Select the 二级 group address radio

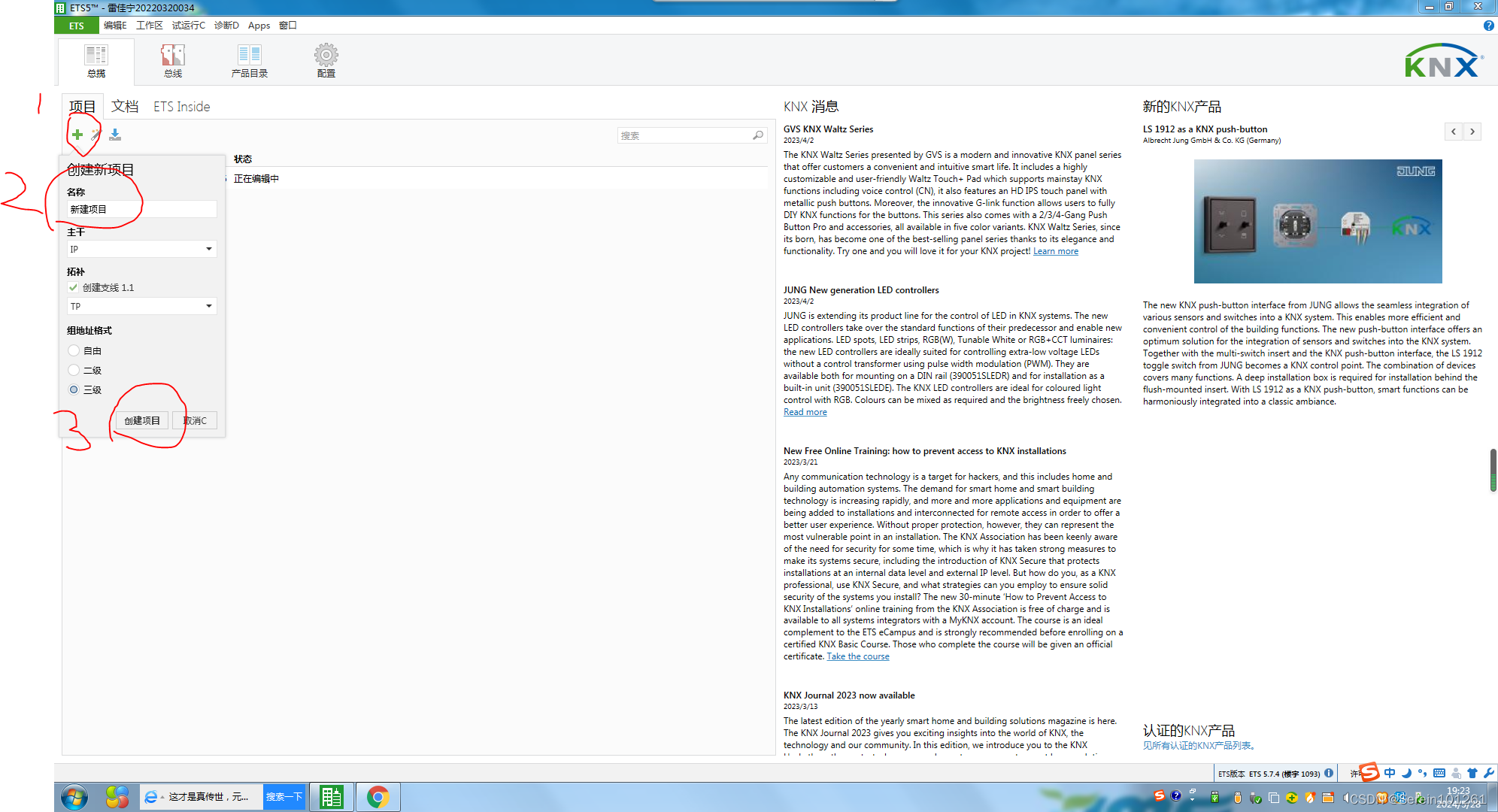74,370
